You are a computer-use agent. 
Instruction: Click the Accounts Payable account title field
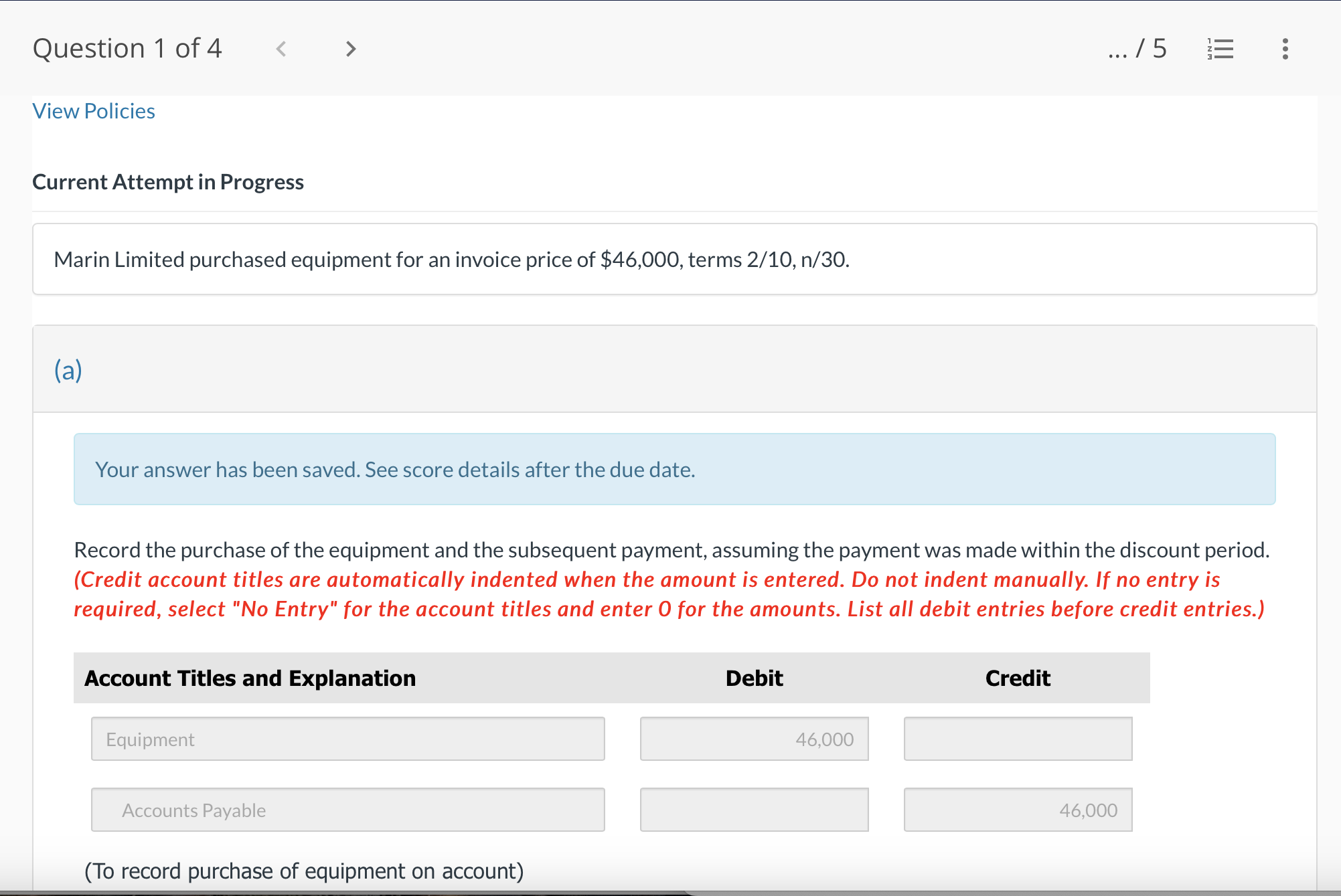click(x=347, y=810)
